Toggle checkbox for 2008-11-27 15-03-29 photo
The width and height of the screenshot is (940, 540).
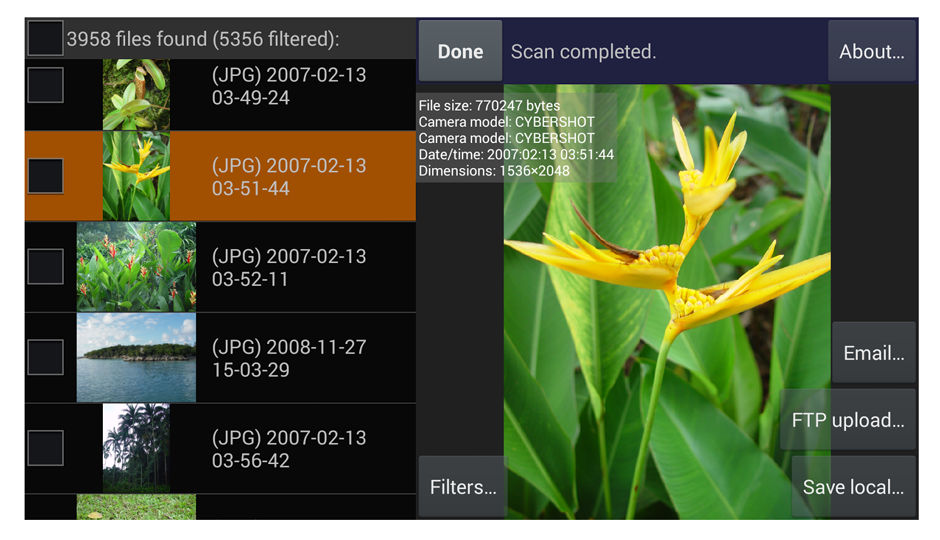[x=45, y=357]
